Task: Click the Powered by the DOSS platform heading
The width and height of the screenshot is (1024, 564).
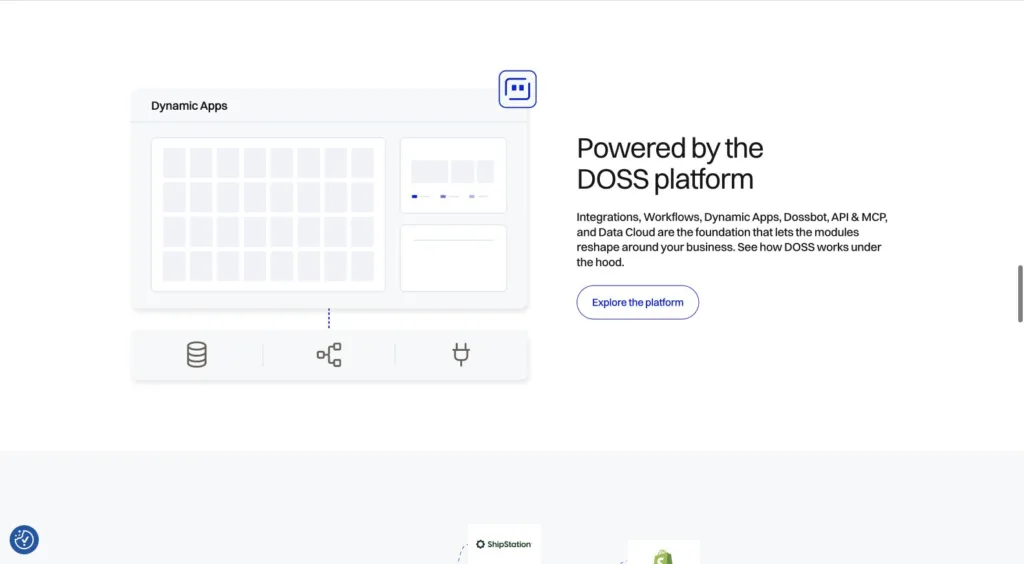Action: click(670, 164)
